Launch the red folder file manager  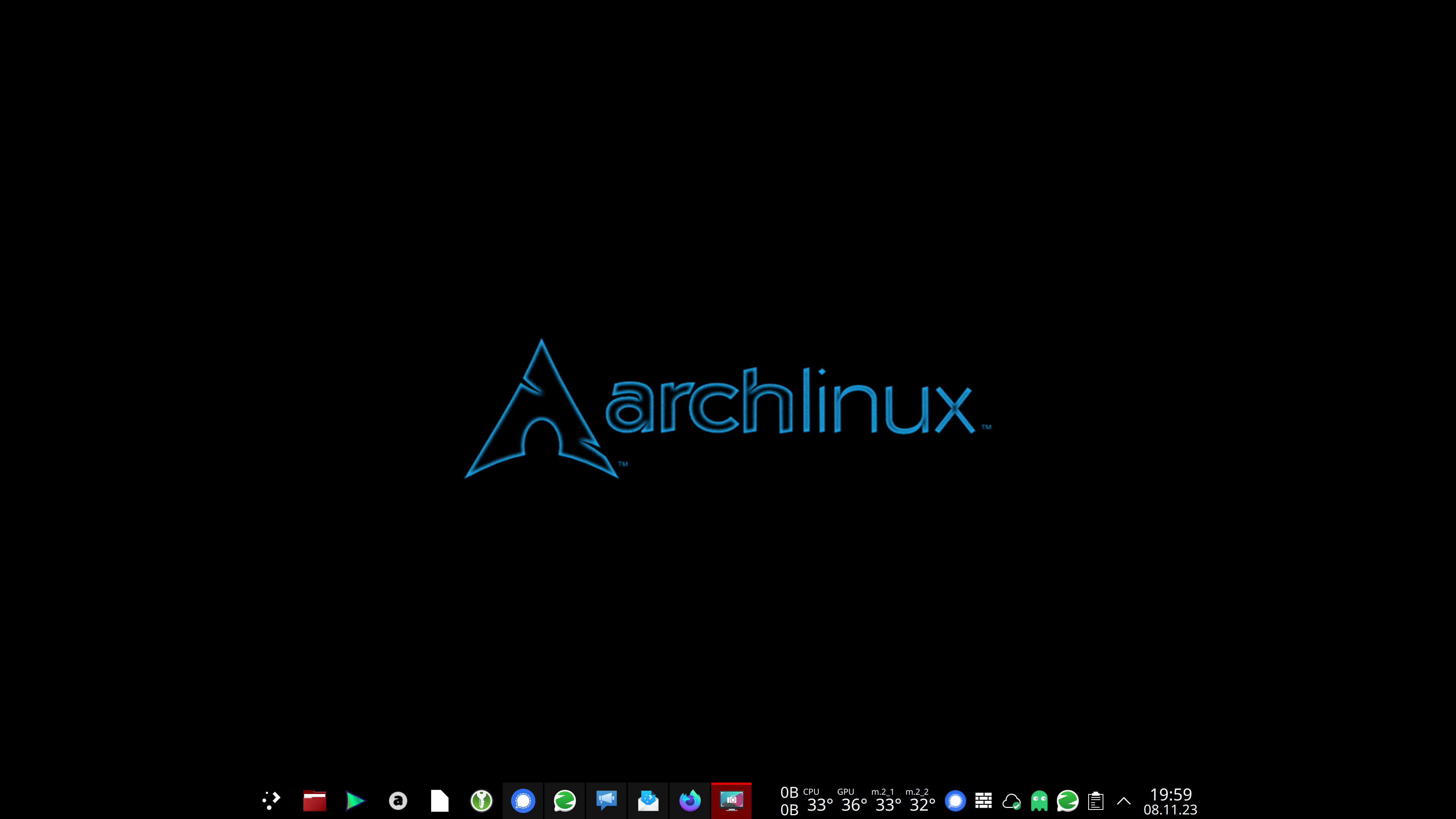click(314, 800)
